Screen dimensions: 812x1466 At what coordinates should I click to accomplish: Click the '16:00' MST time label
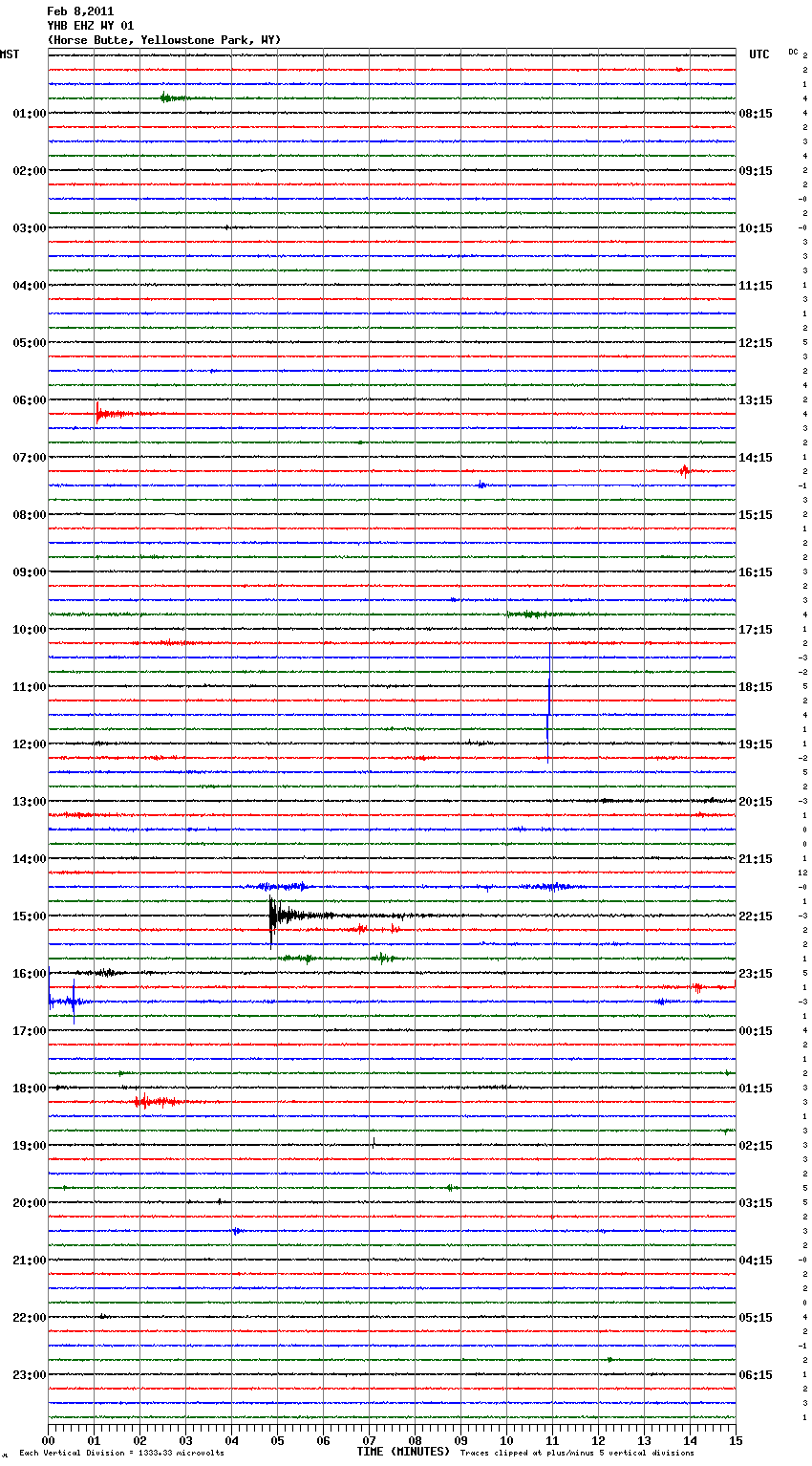29,974
